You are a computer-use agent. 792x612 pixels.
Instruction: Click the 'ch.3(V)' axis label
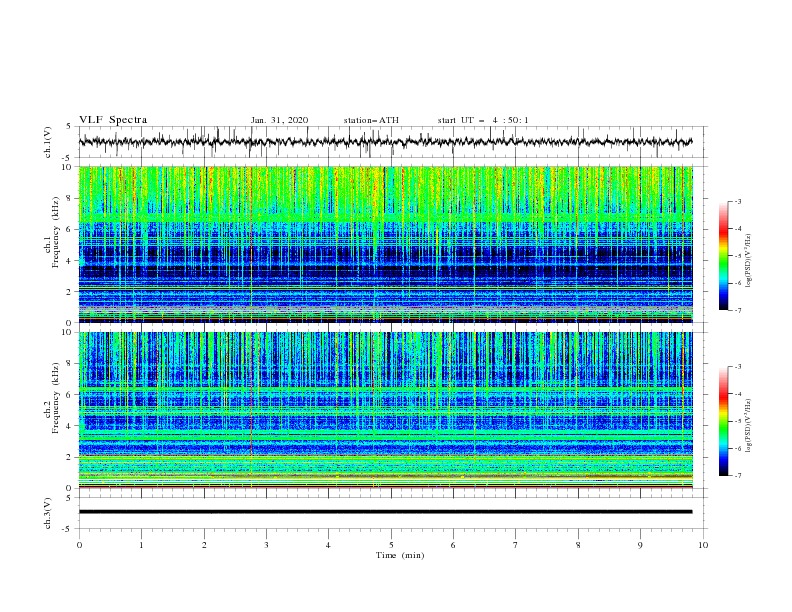point(48,513)
